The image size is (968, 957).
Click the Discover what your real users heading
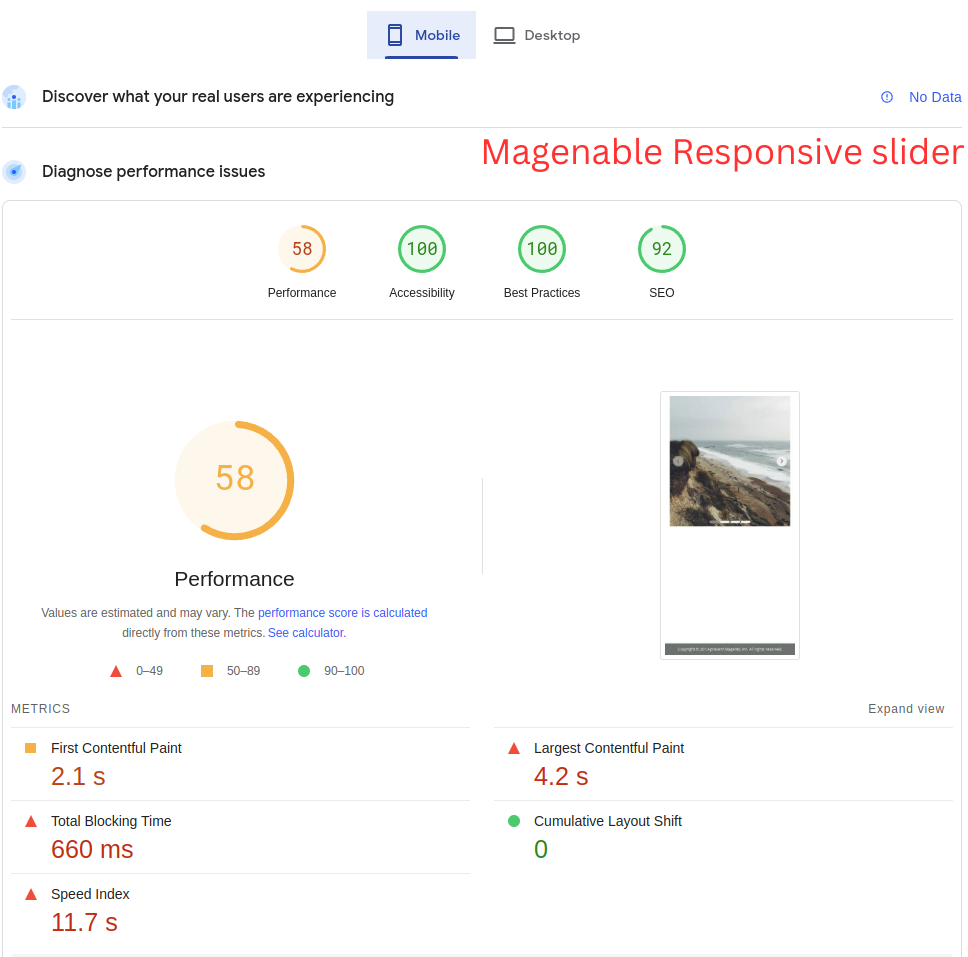tap(218, 97)
